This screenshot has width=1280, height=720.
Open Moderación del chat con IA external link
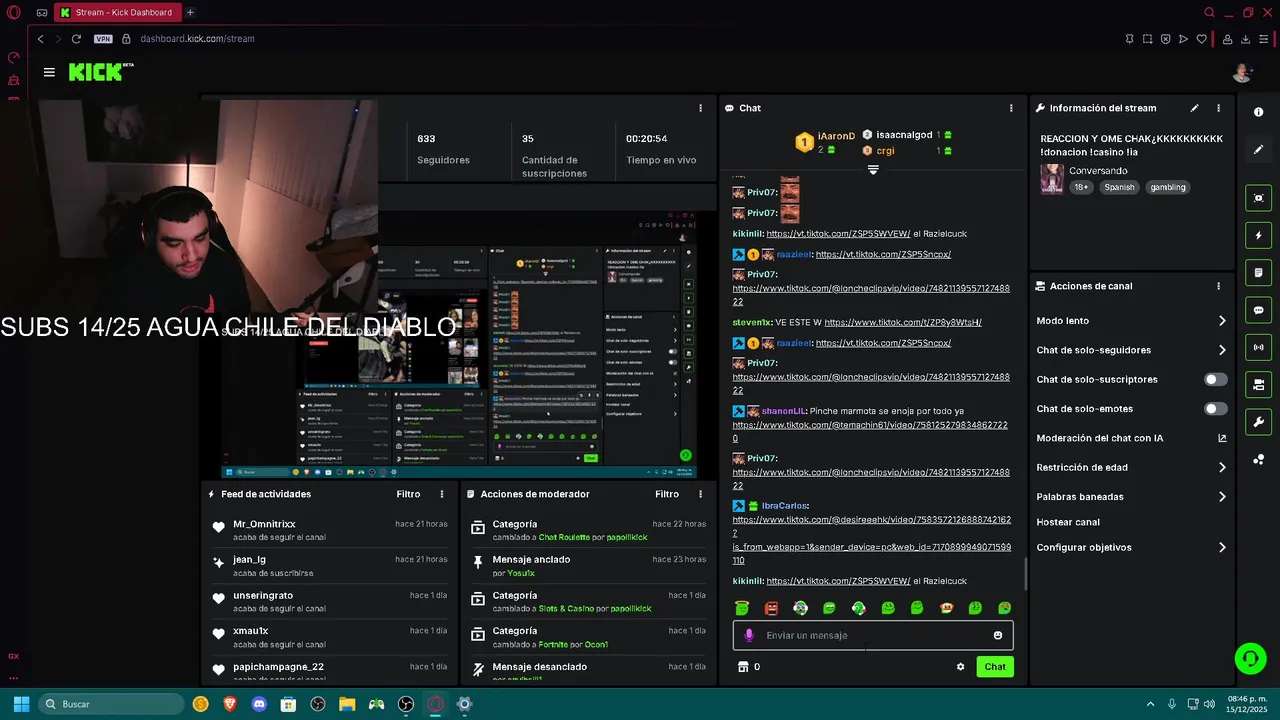tap(1222, 438)
